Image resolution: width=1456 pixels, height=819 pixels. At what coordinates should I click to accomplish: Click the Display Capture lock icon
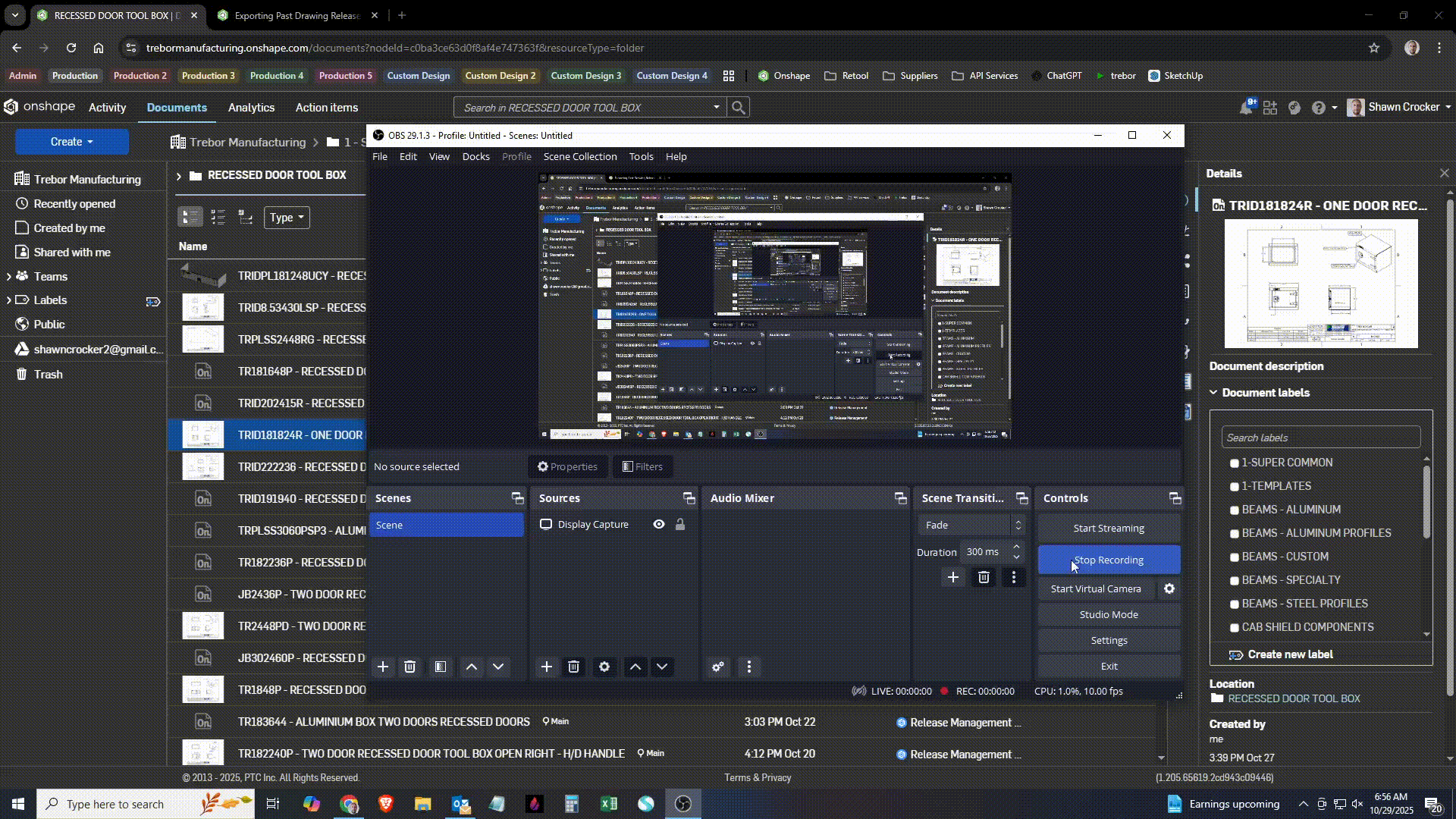tap(680, 525)
